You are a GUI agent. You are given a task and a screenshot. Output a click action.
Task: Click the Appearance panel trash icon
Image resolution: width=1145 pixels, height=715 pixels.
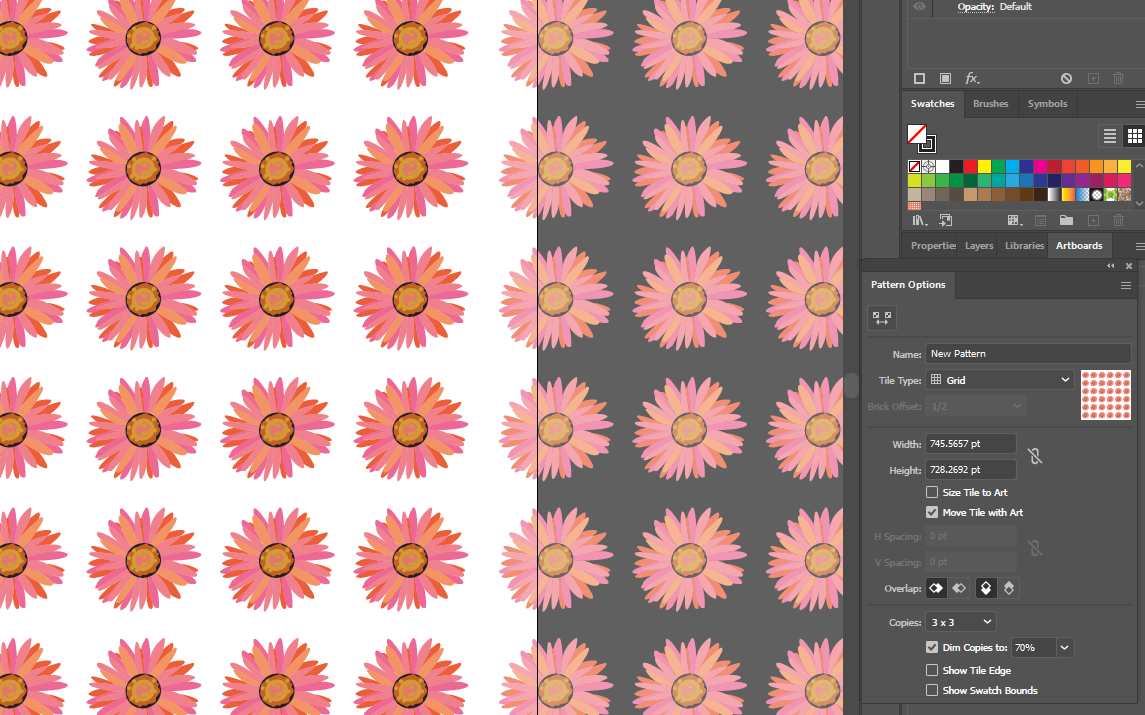1118,78
